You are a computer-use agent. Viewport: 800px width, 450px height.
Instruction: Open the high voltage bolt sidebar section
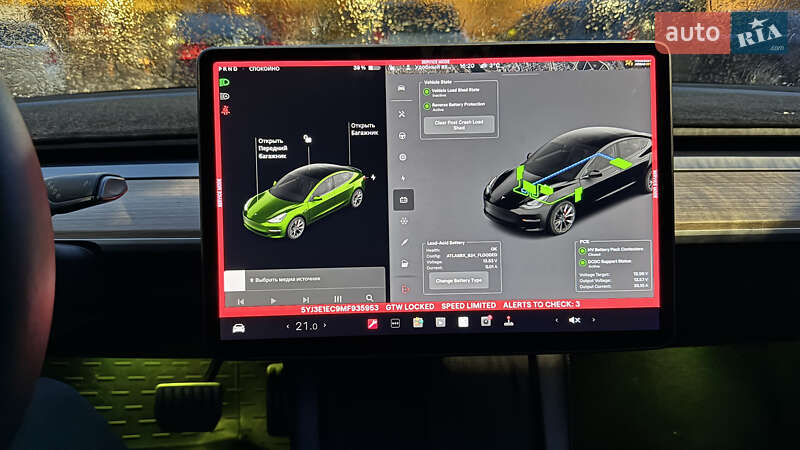pos(403,179)
